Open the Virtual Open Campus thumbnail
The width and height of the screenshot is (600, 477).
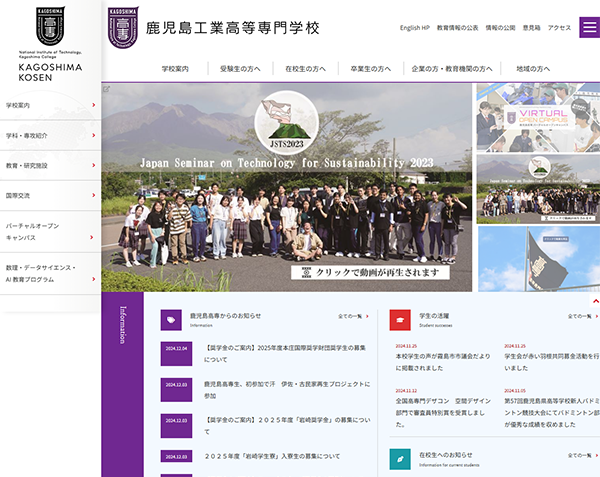538,118
